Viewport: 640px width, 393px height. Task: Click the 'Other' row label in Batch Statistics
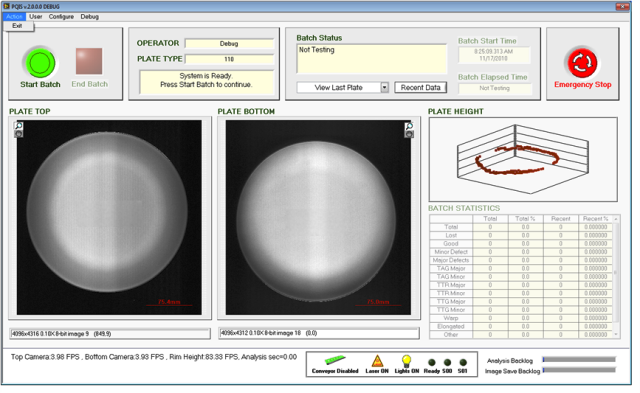click(x=451, y=335)
